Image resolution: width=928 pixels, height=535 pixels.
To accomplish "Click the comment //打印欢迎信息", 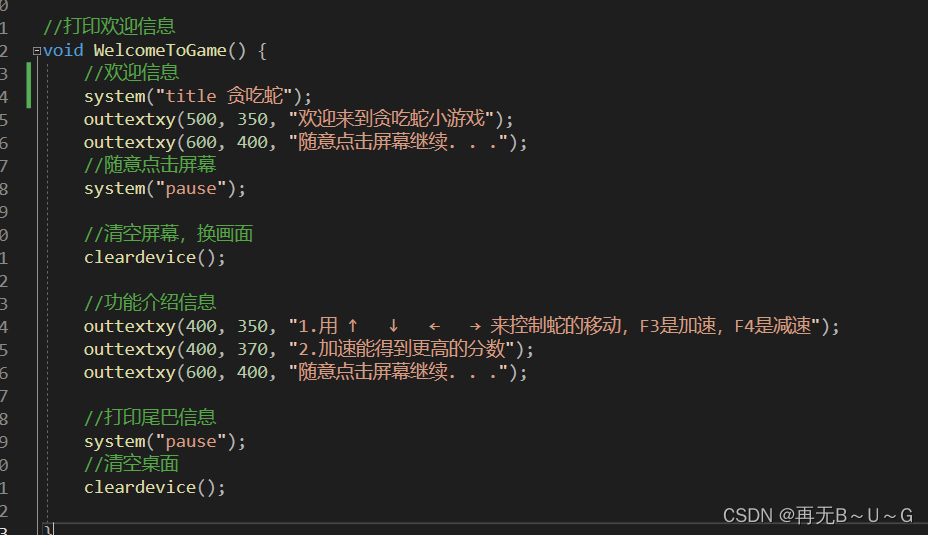I will [x=109, y=26].
